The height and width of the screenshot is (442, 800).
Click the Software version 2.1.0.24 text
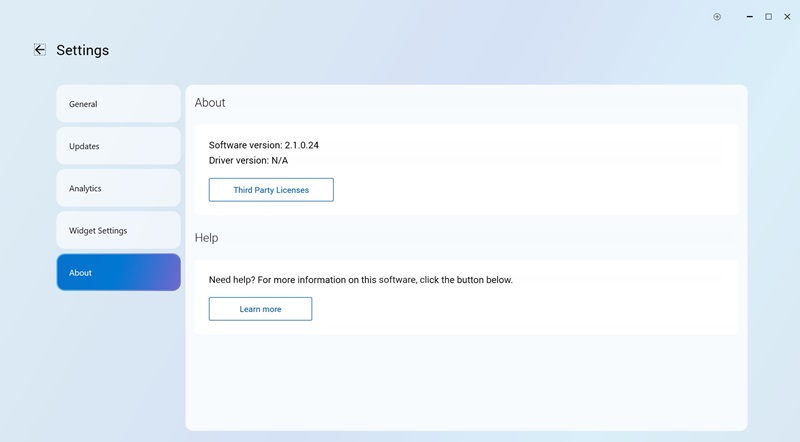[264, 145]
